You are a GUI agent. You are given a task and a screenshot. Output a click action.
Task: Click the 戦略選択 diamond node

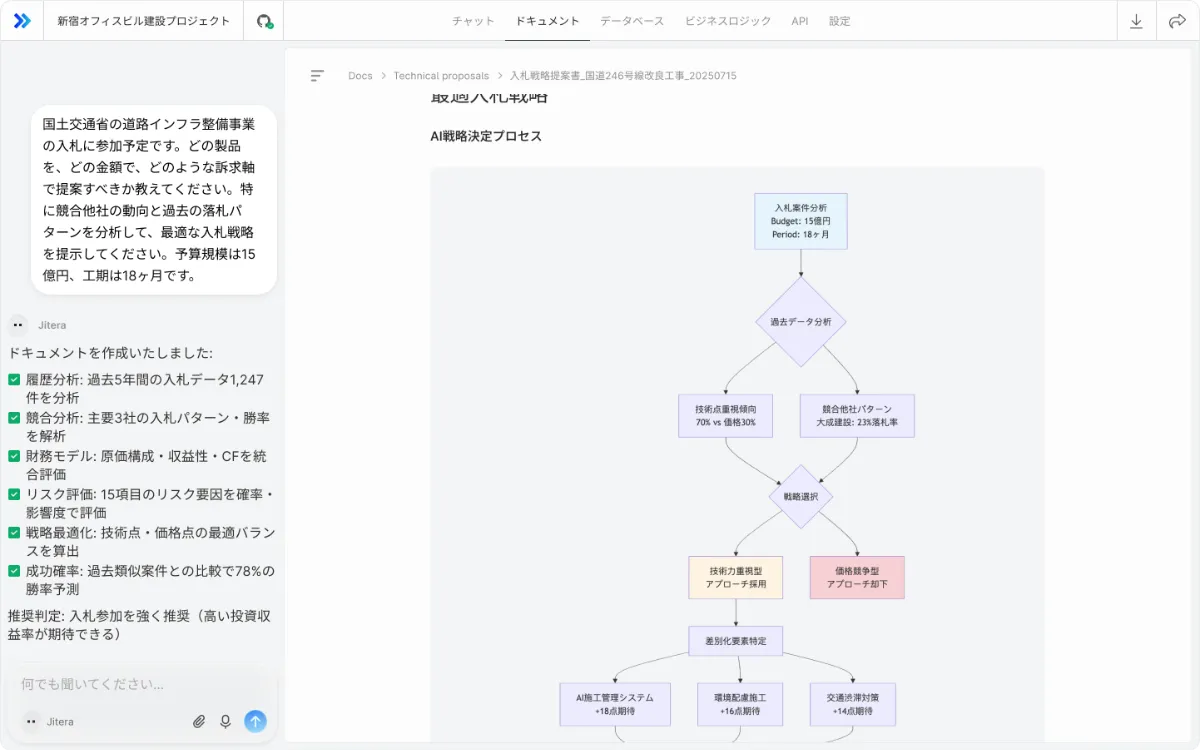point(801,497)
